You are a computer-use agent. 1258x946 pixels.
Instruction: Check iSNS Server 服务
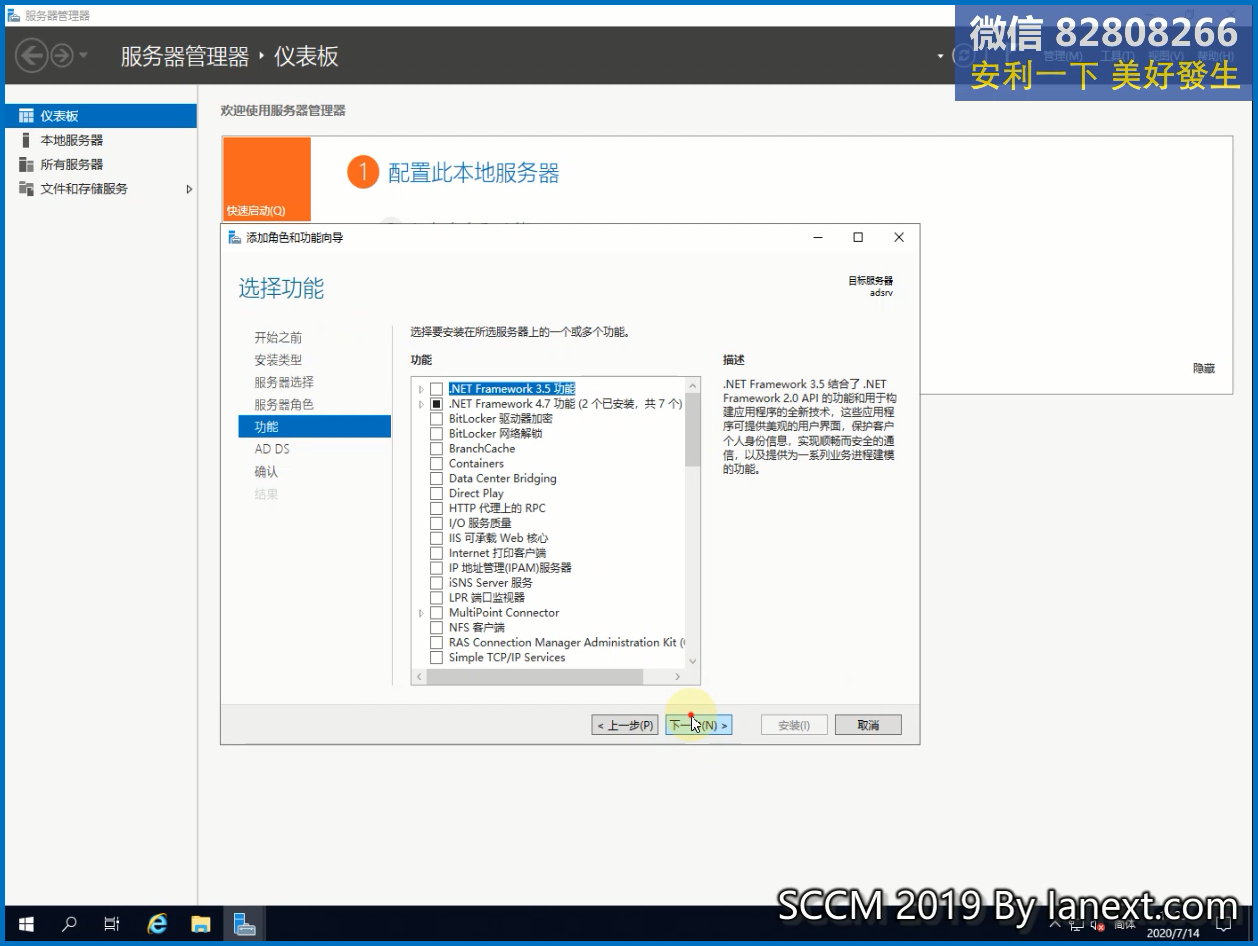(436, 583)
